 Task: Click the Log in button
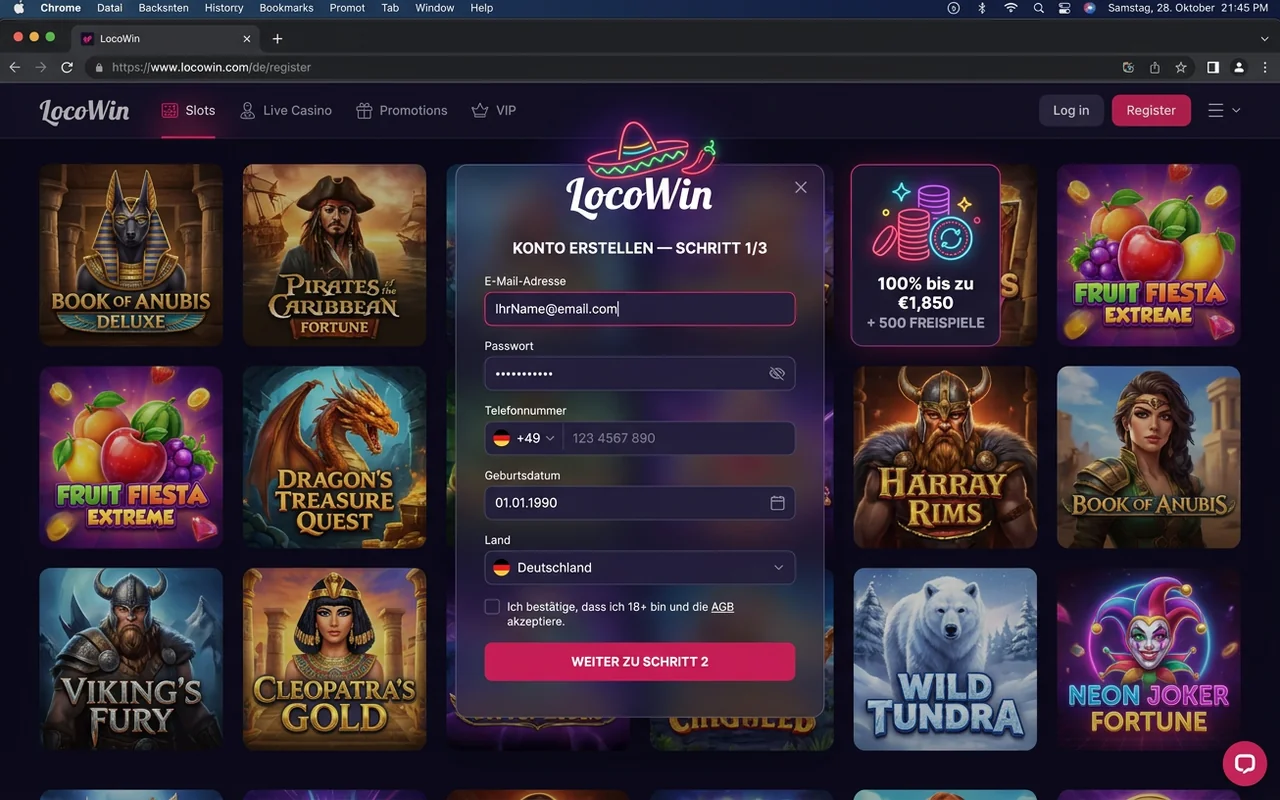(1071, 110)
